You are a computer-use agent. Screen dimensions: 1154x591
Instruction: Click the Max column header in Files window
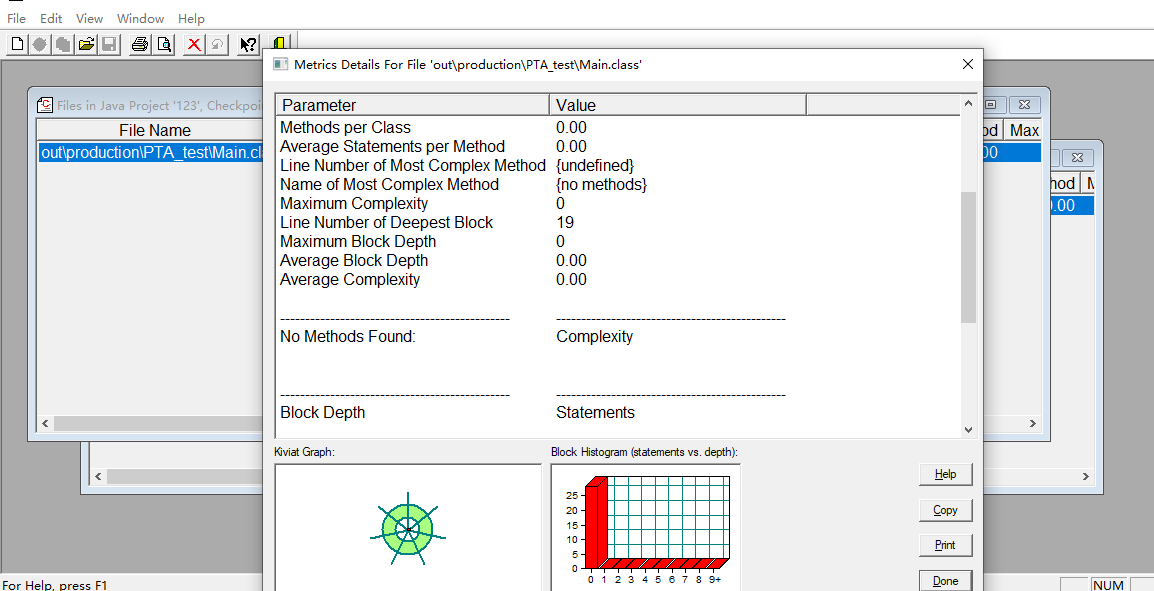1024,130
